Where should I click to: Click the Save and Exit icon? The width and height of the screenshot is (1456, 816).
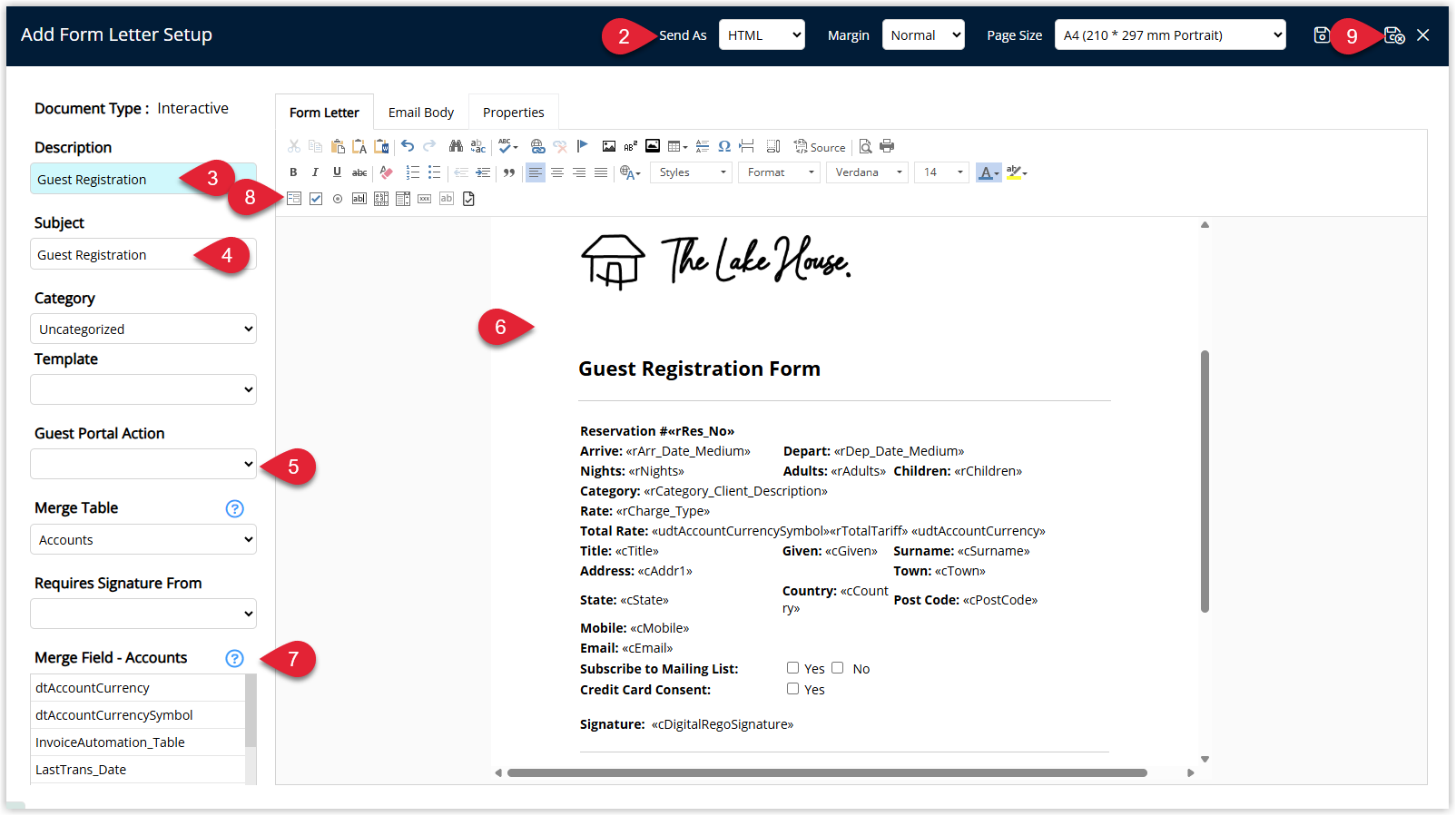click(x=1394, y=35)
